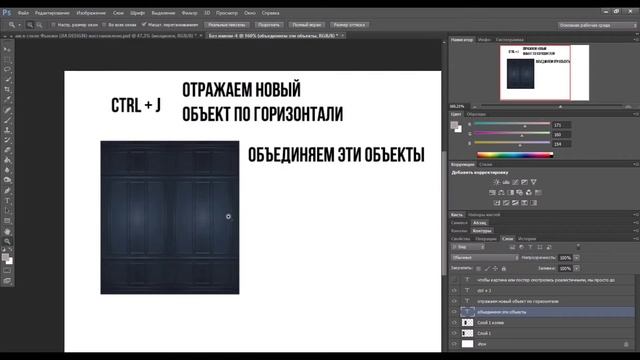640x360 pixels.
Task: Select the Hand tool
Action: click(7, 231)
